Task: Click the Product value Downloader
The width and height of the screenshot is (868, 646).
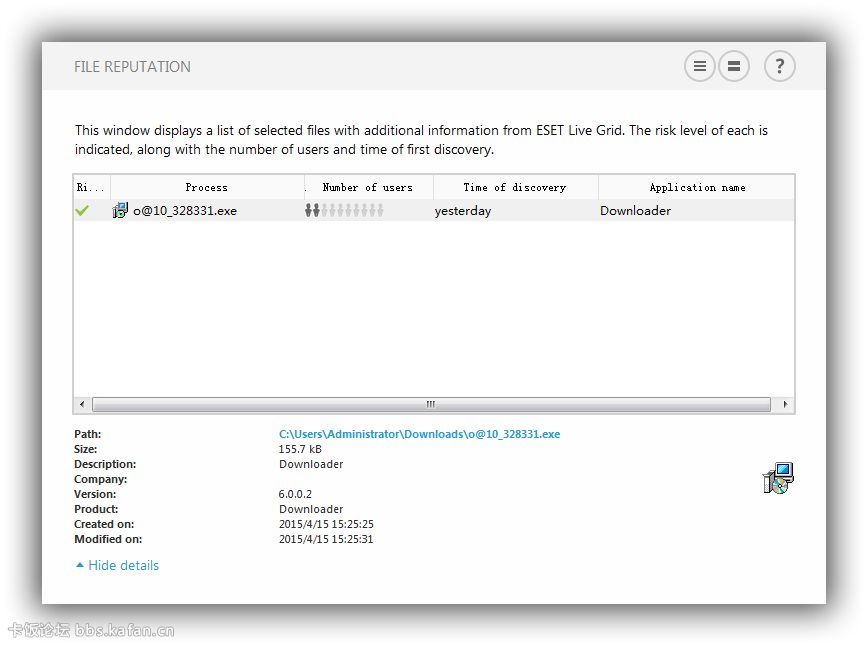Action: 311,509
